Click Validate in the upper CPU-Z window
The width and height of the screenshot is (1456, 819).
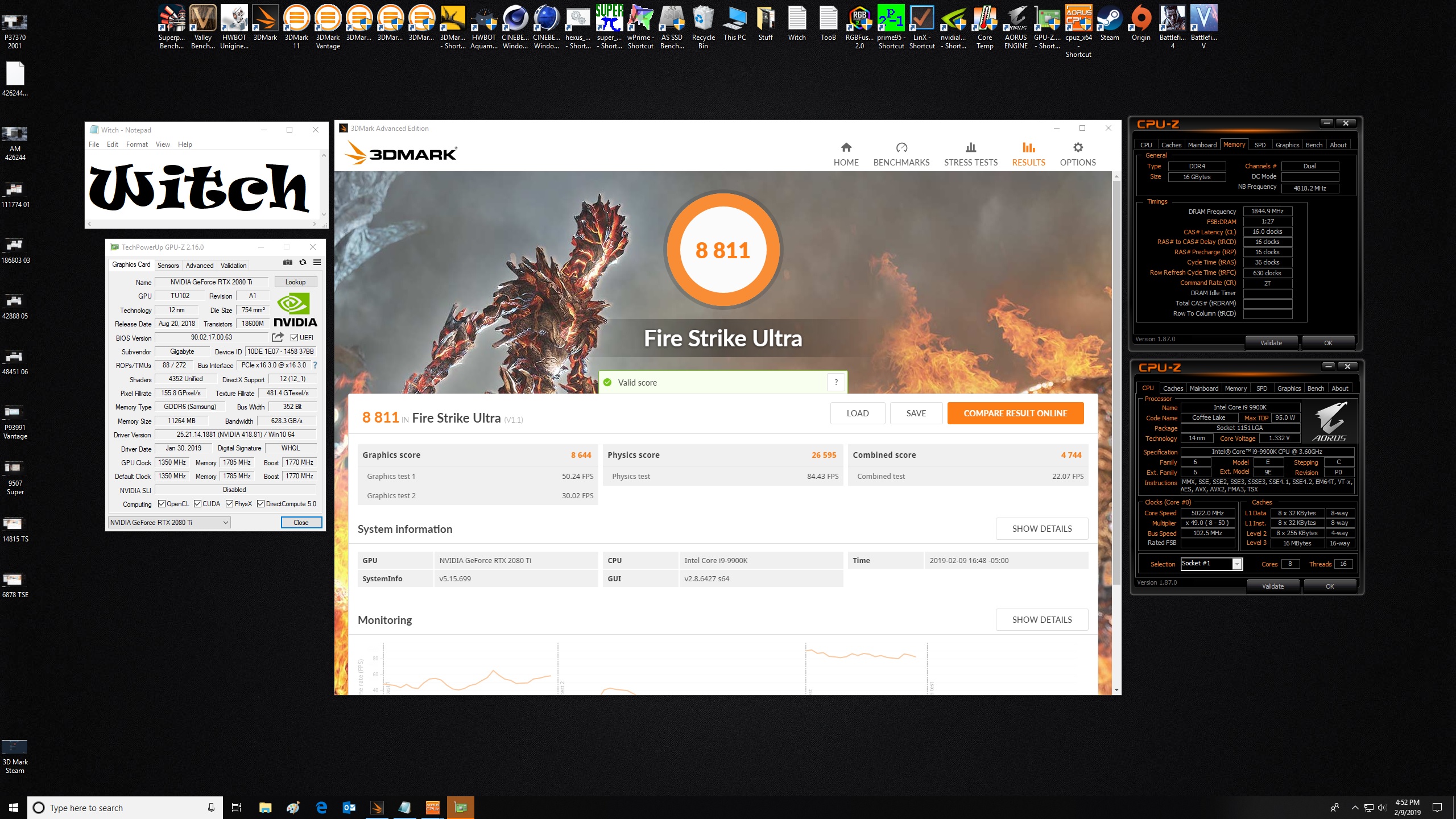(x=1271, y=343)
